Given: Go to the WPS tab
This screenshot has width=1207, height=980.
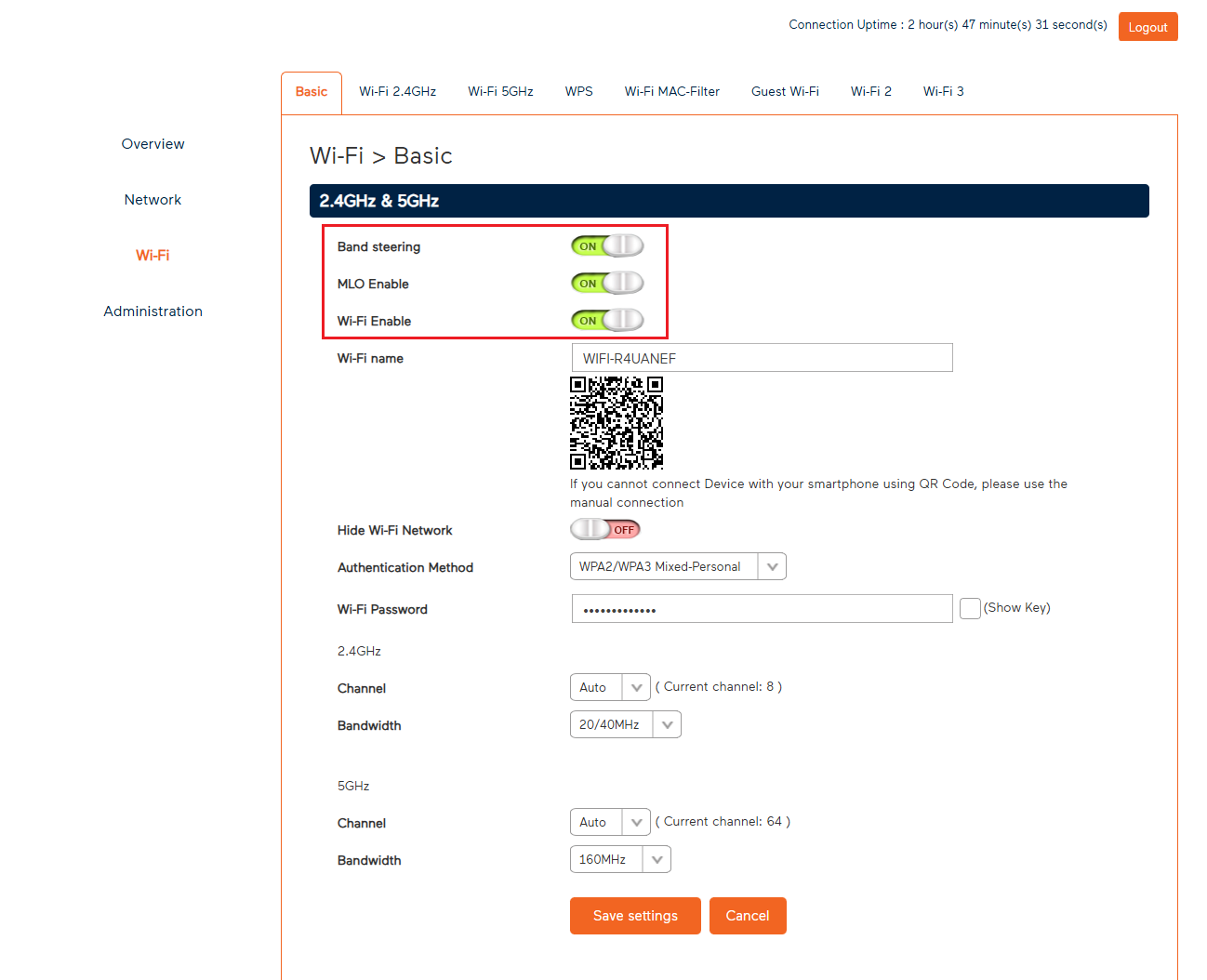Looking at the screenshot, I should click(578, 92).
